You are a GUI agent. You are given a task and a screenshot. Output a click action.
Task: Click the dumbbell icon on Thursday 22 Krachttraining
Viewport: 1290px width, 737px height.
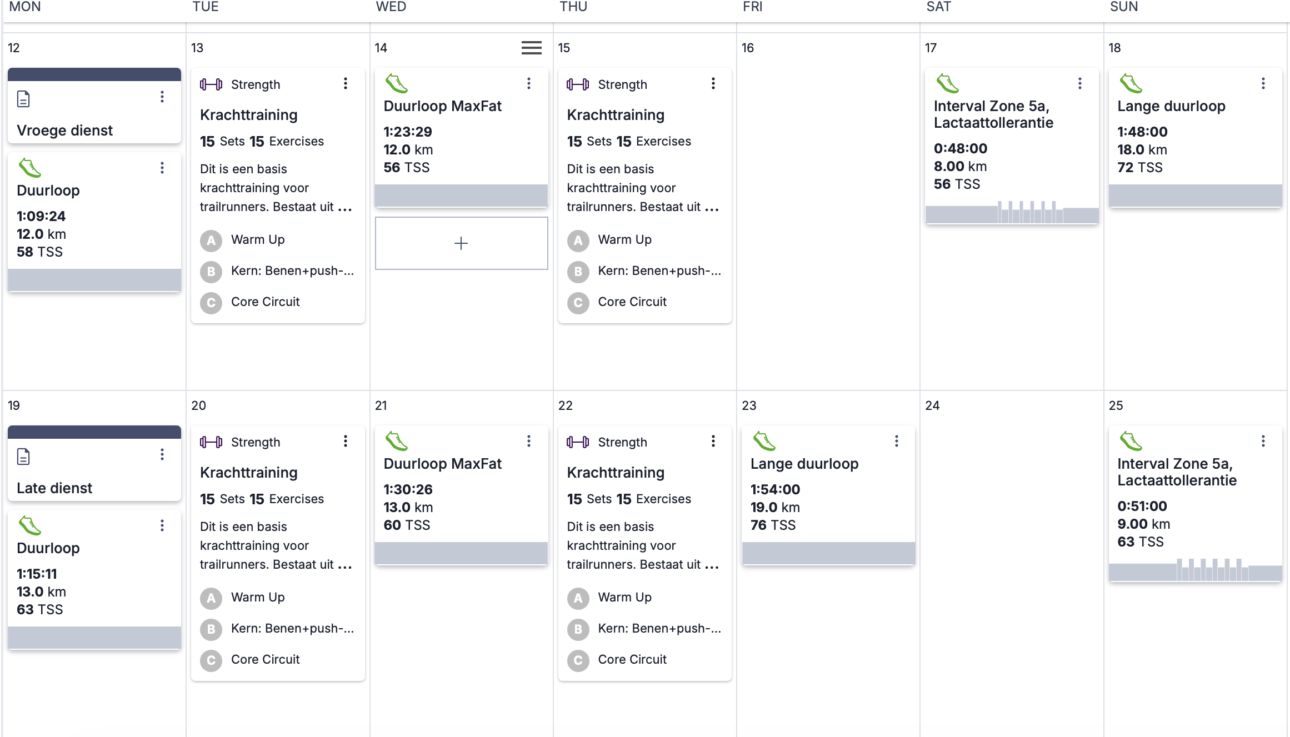[578, 441]
